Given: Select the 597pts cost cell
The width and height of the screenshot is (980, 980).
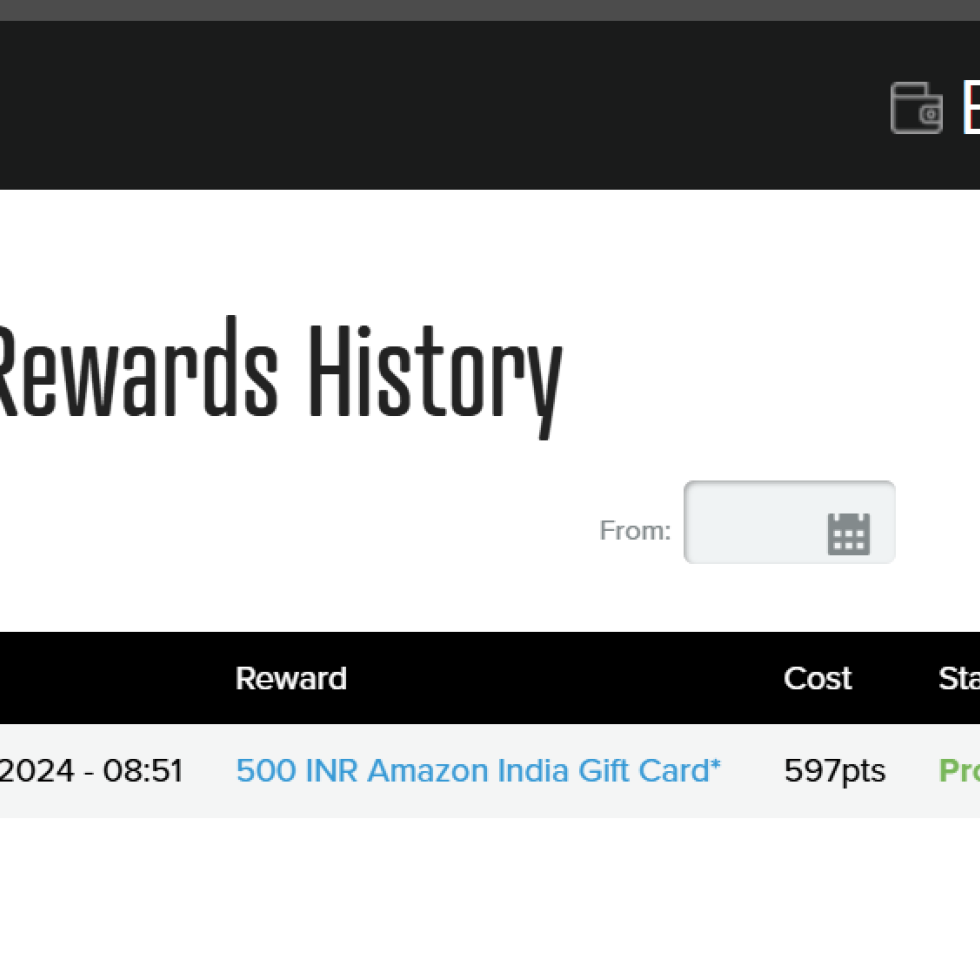Looking at the screenshot, I should (x=834, y=771).
